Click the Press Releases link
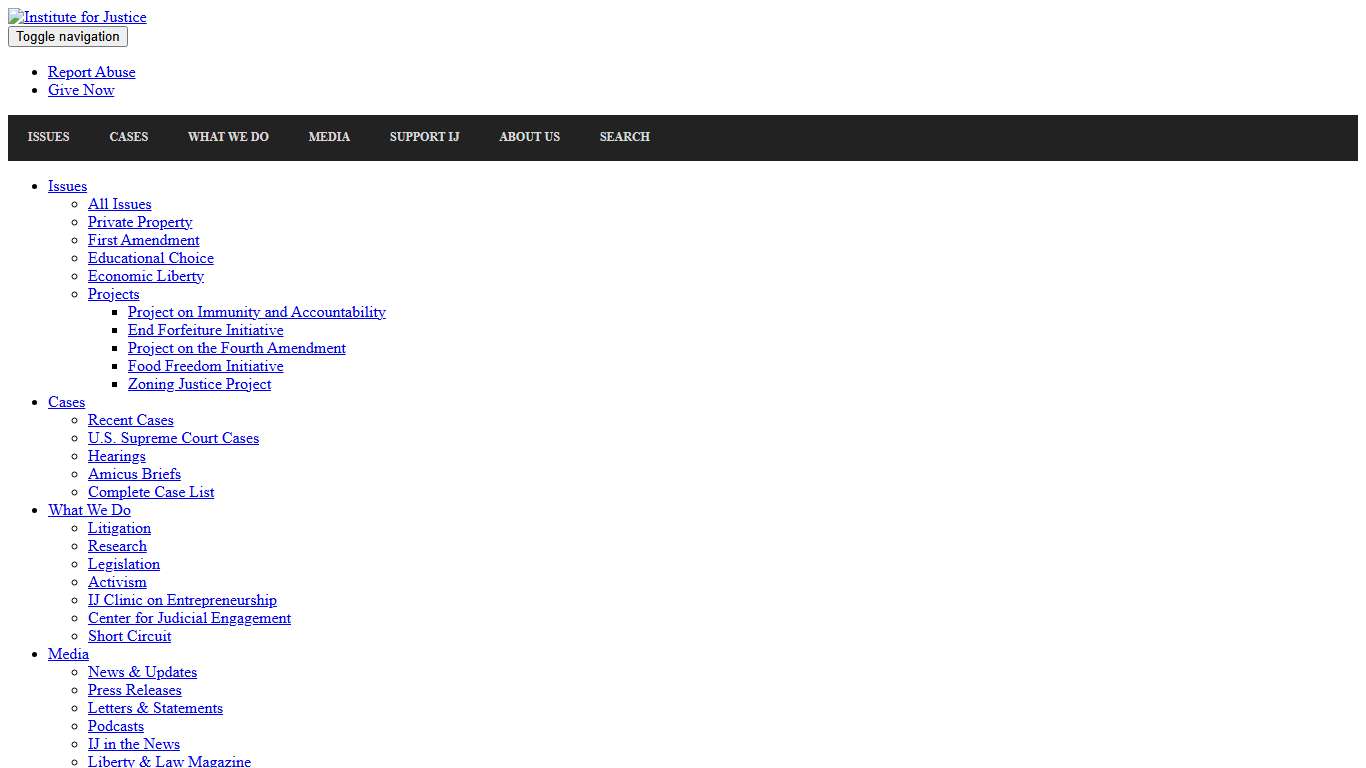Viewport: 1366px width, 768px height. (134, 690)
